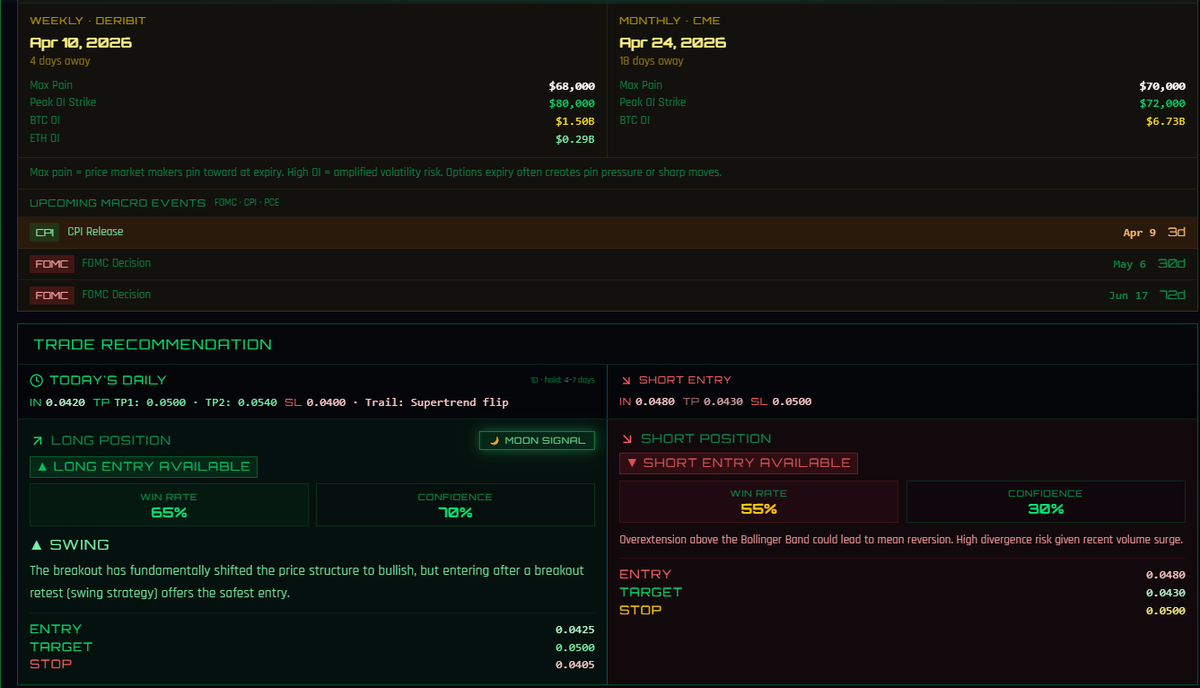Open the Moon Signal button
1200x688 pixels.
click(x=537, y=441)
